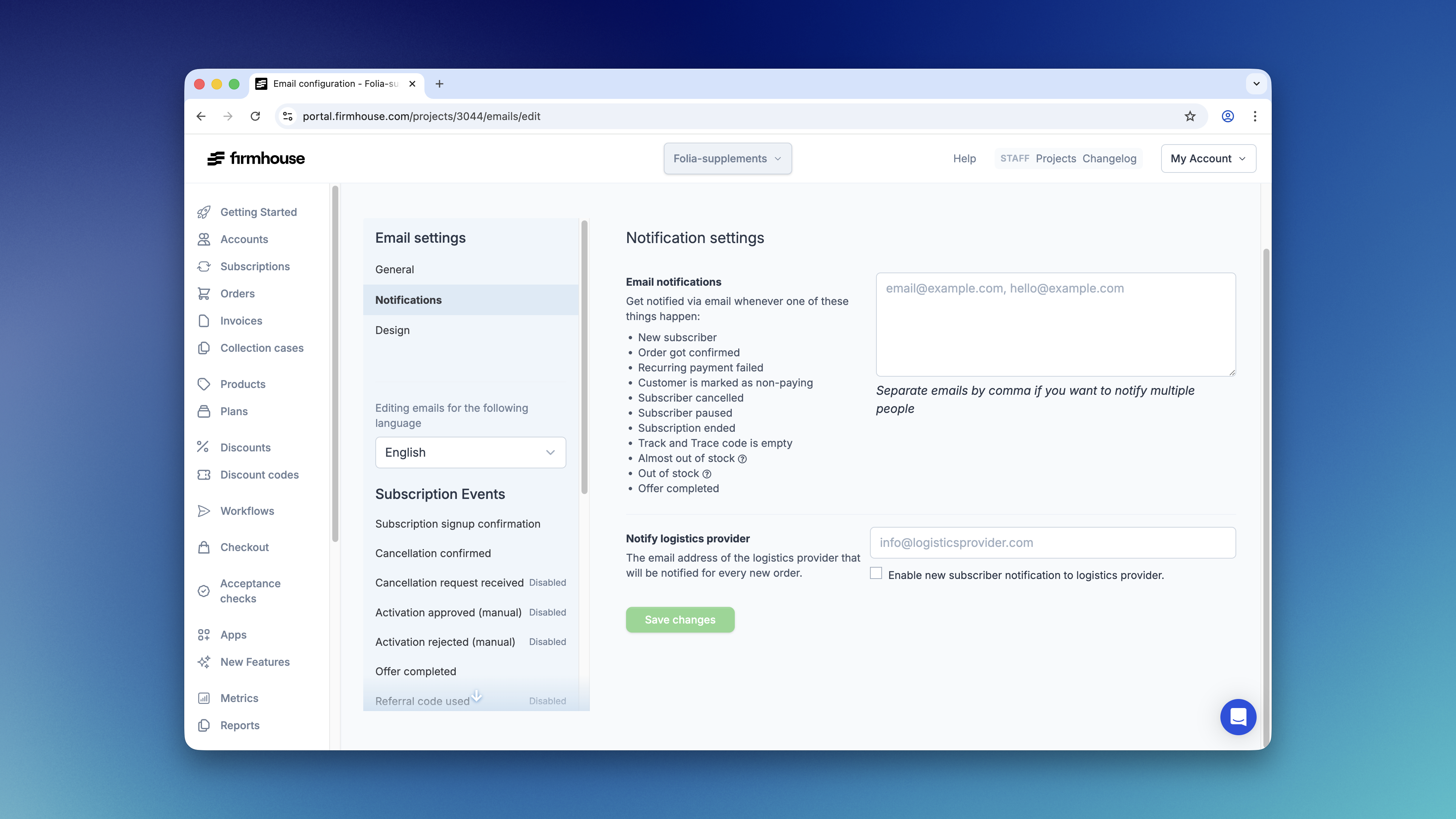Click the Discounts percent icon
This screenshot has width=1456, height=819.
[x=203, y=447]
